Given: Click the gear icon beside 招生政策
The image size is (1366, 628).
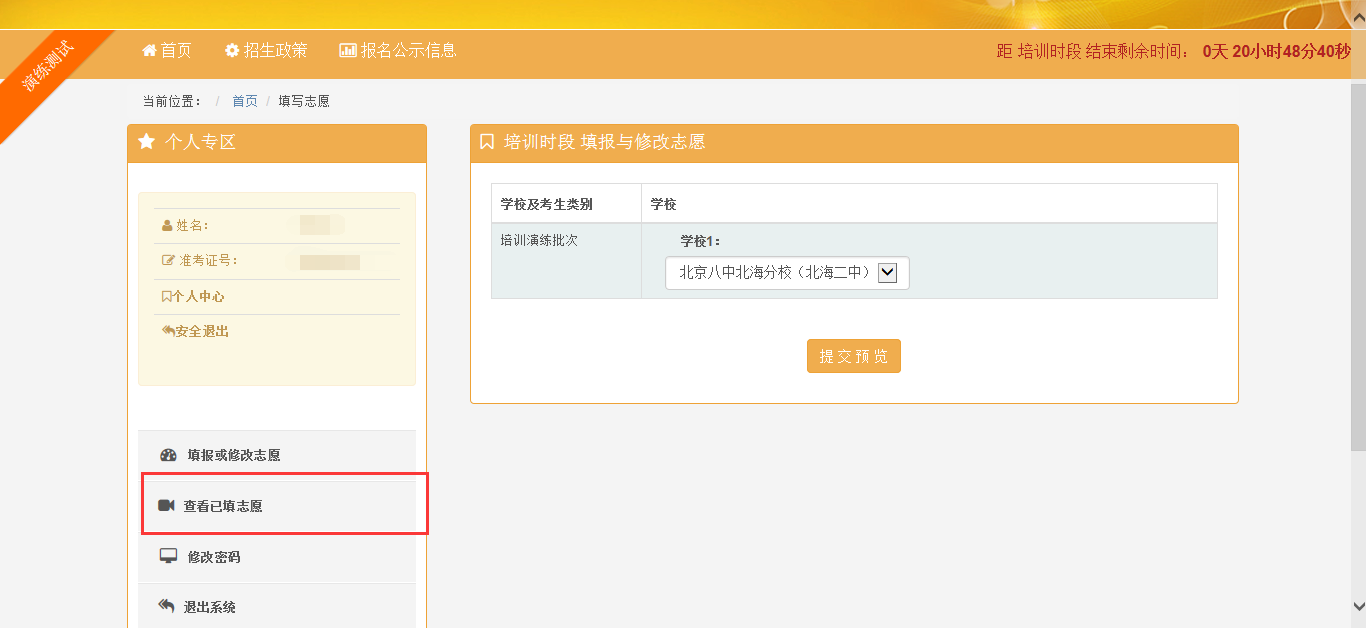Looking at the screenshot, I should coord(232,50).
